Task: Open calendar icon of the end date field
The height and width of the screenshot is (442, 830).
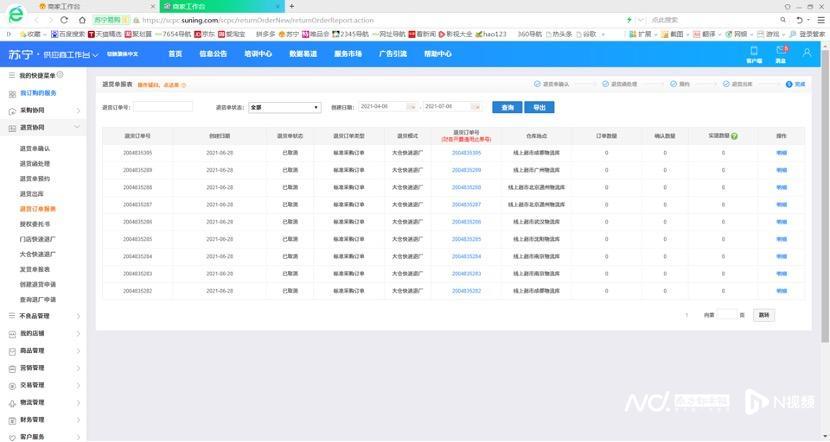Action: [x=476, y=106]
